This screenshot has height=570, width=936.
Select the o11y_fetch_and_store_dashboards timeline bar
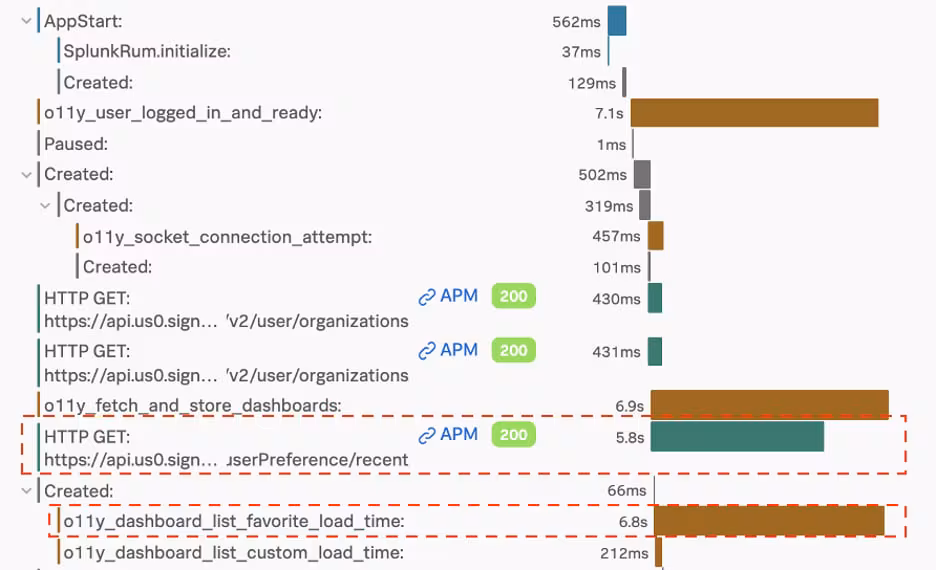pyautogui.click(x=769, y=404)
